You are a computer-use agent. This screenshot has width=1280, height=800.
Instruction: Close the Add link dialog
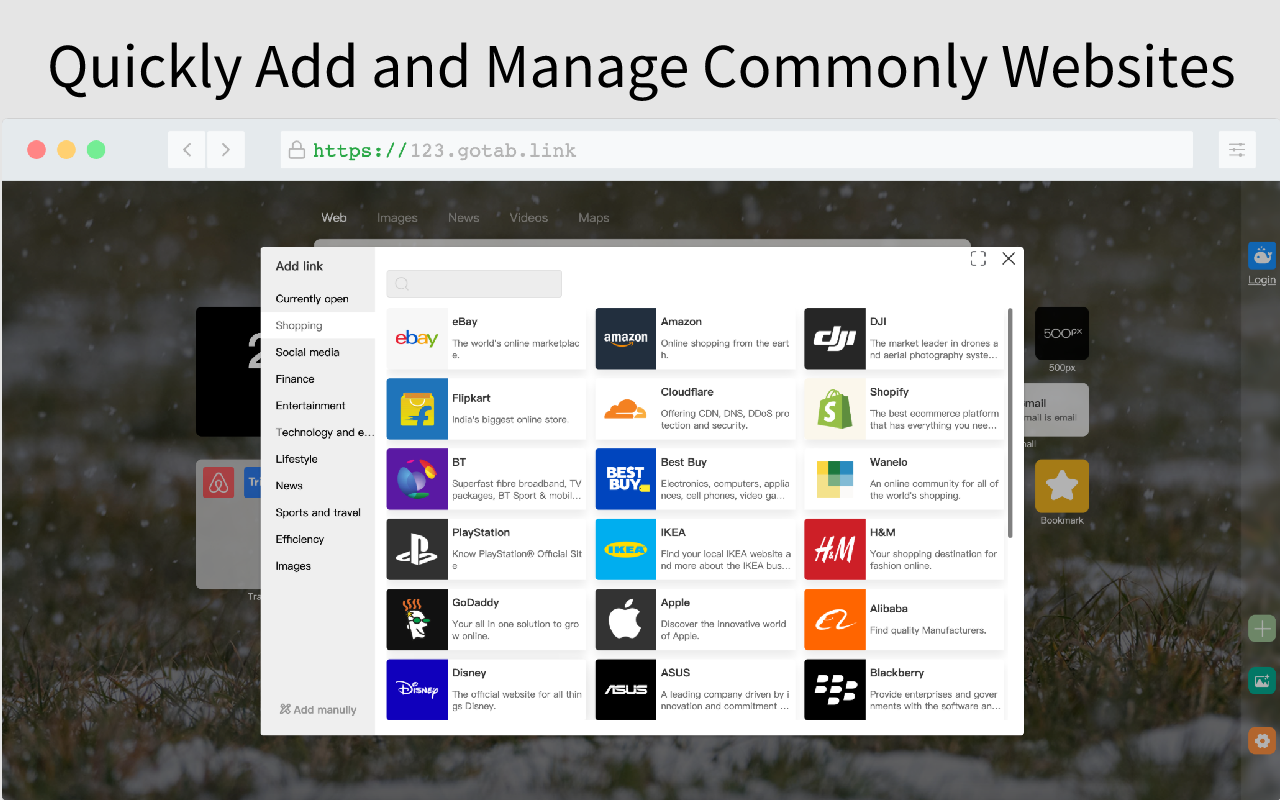(x=1008, y=259)
